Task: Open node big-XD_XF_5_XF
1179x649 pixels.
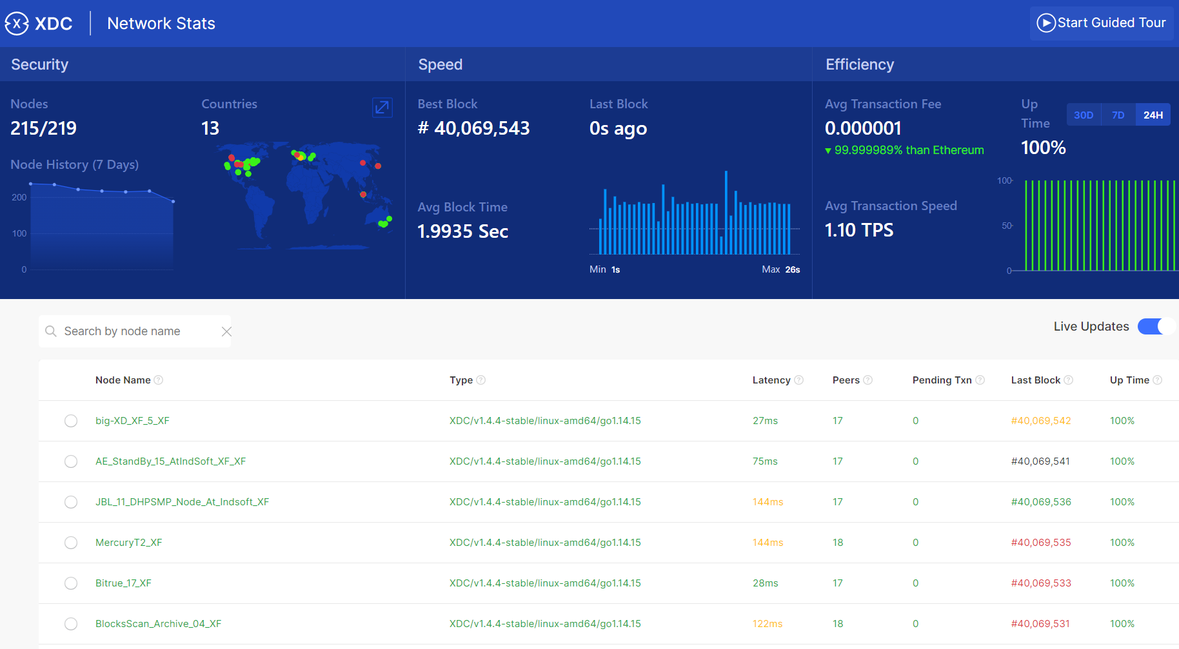Action: (132, 420)
